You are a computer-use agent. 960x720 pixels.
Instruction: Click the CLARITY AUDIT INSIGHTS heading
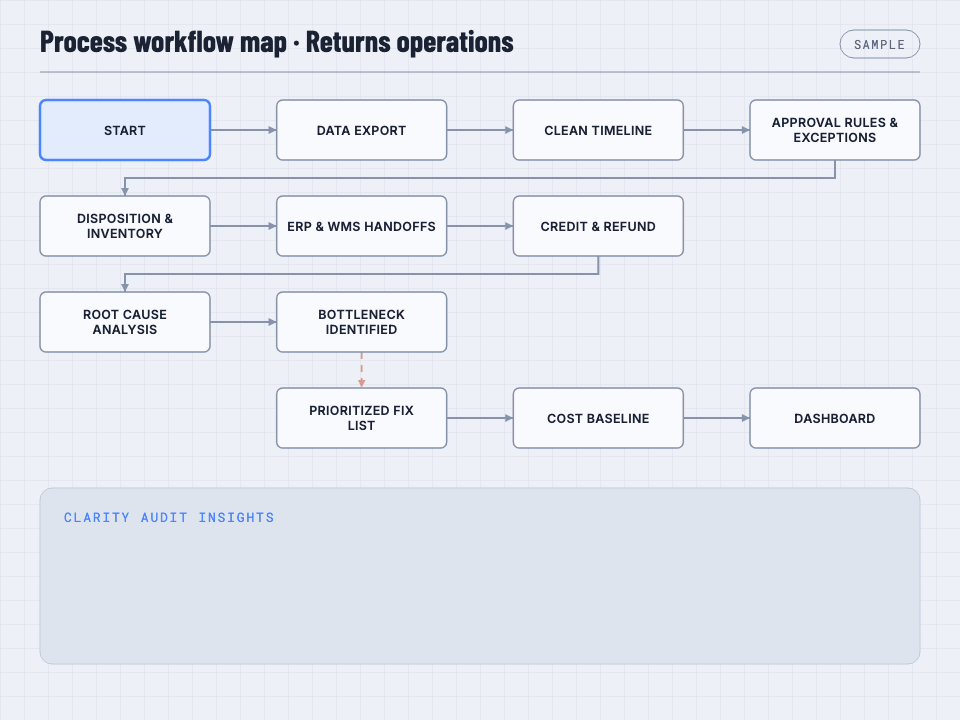[169, 517]
